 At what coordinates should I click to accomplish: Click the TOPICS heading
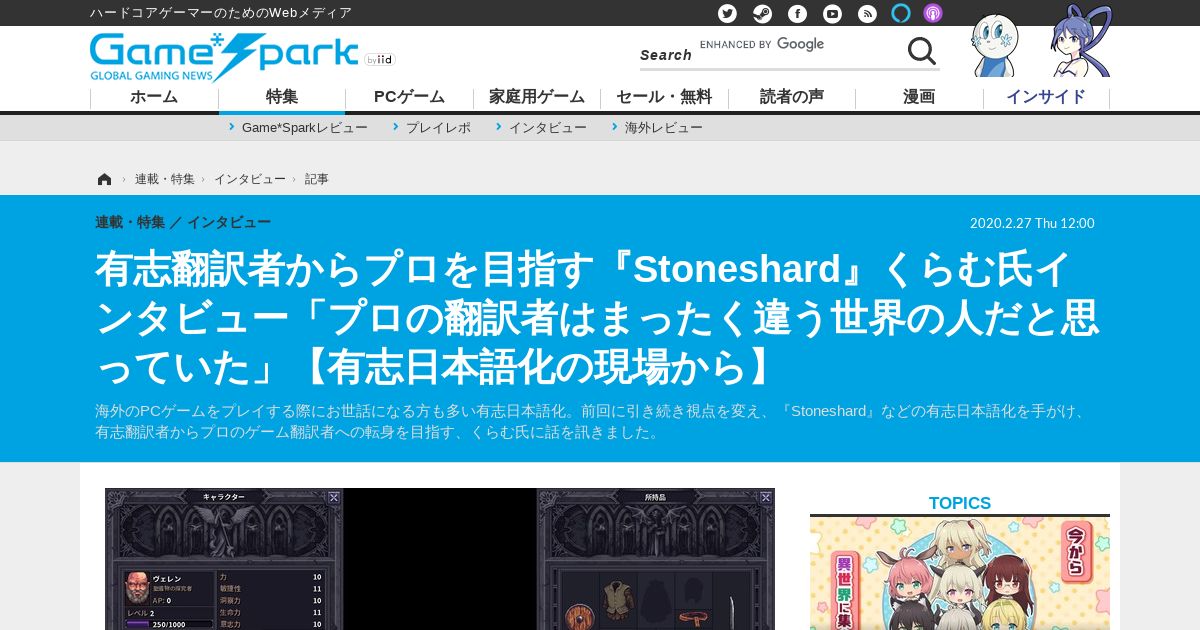[960, 503]
